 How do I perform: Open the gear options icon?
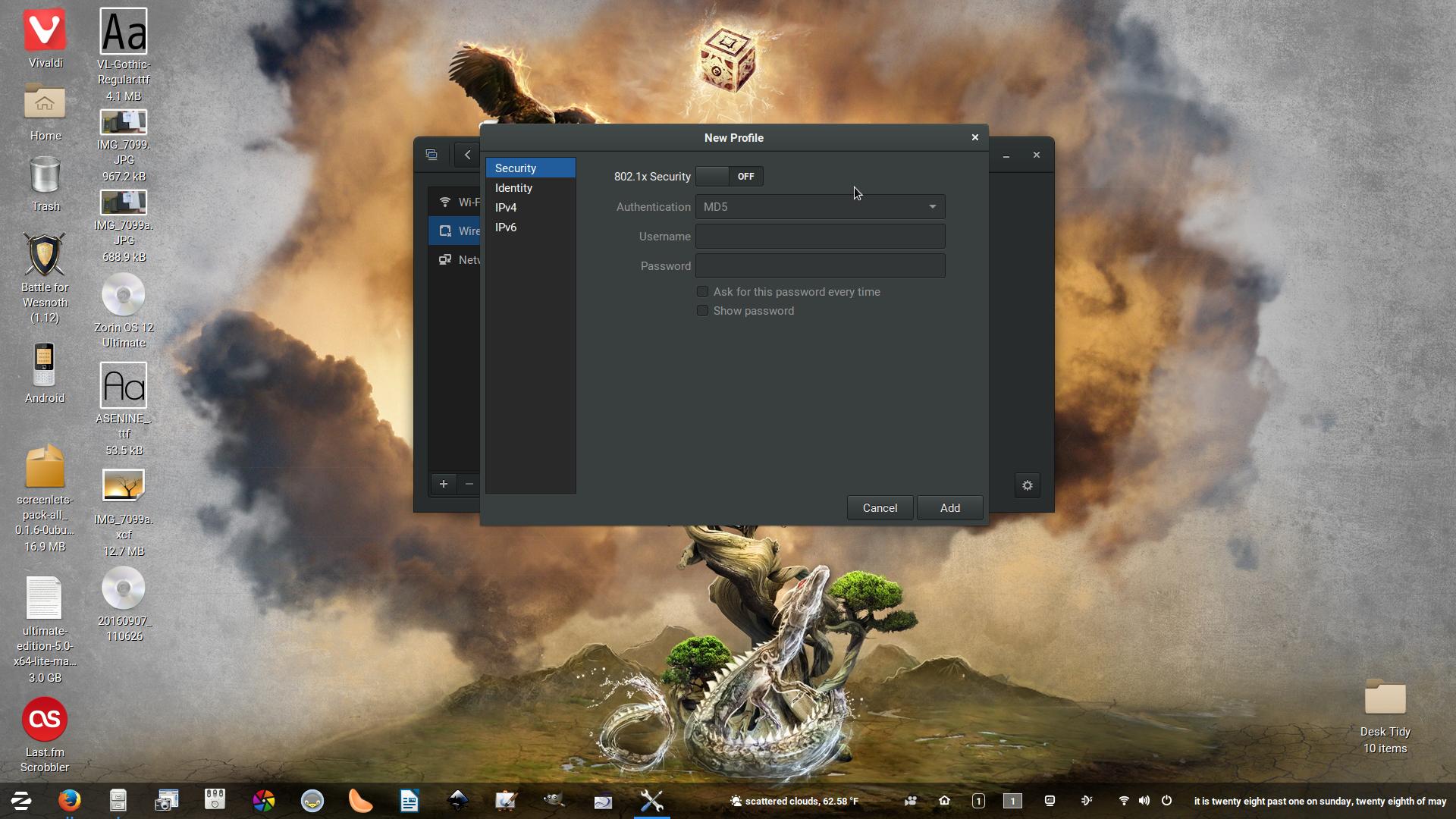(1027, 485)
